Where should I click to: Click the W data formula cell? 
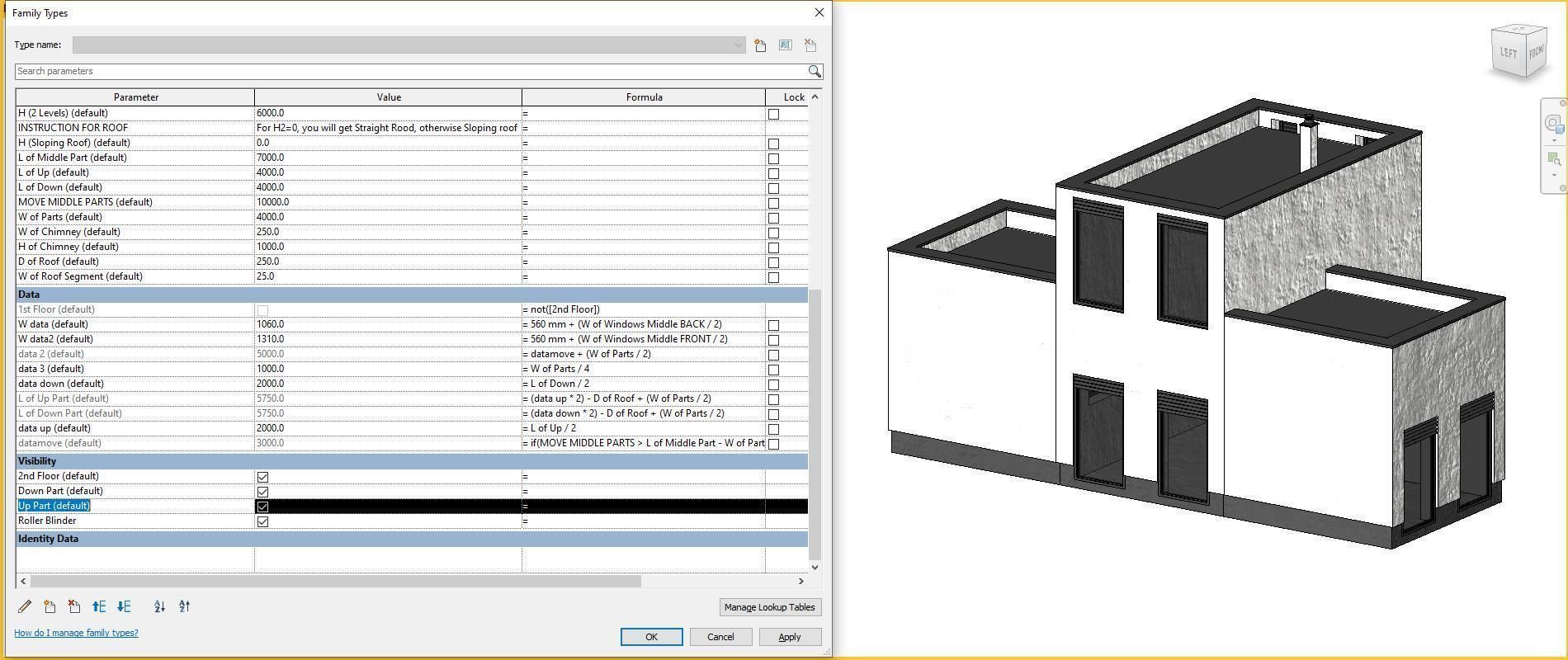pyautogui.click(x=644, y=324)
